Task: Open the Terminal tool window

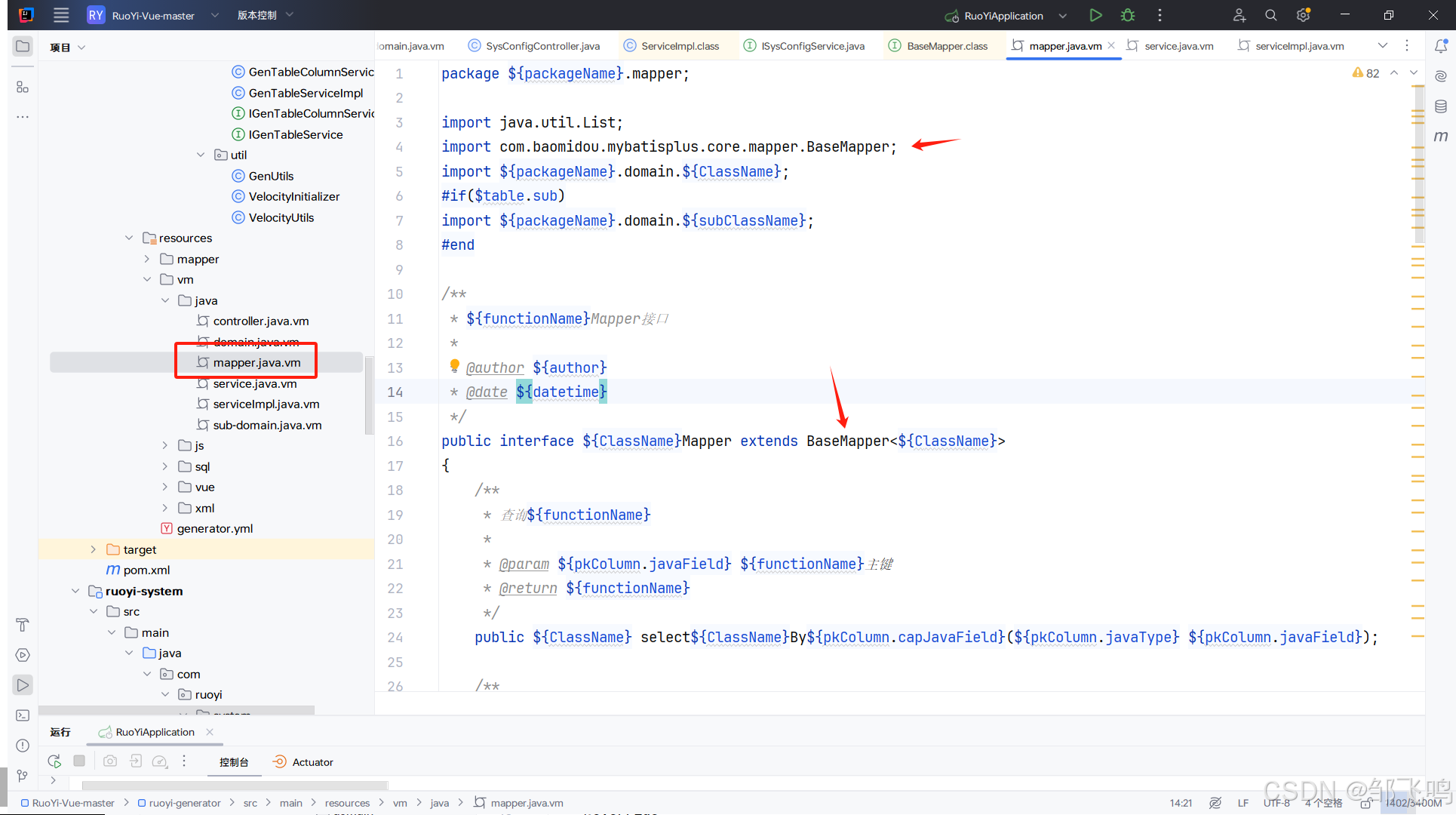Action: [x=23, y=715]
